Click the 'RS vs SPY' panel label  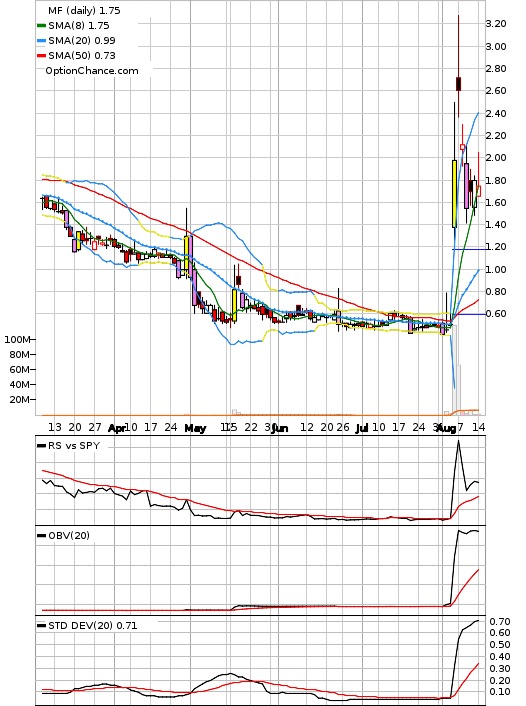click(74, 446)
